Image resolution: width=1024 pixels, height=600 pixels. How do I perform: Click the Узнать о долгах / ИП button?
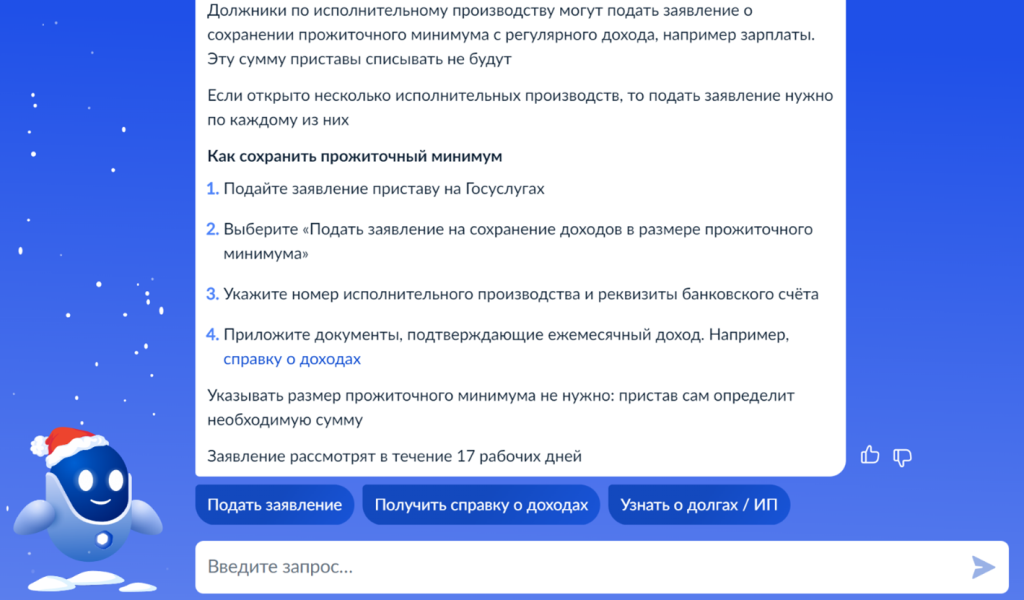point(698,504)
